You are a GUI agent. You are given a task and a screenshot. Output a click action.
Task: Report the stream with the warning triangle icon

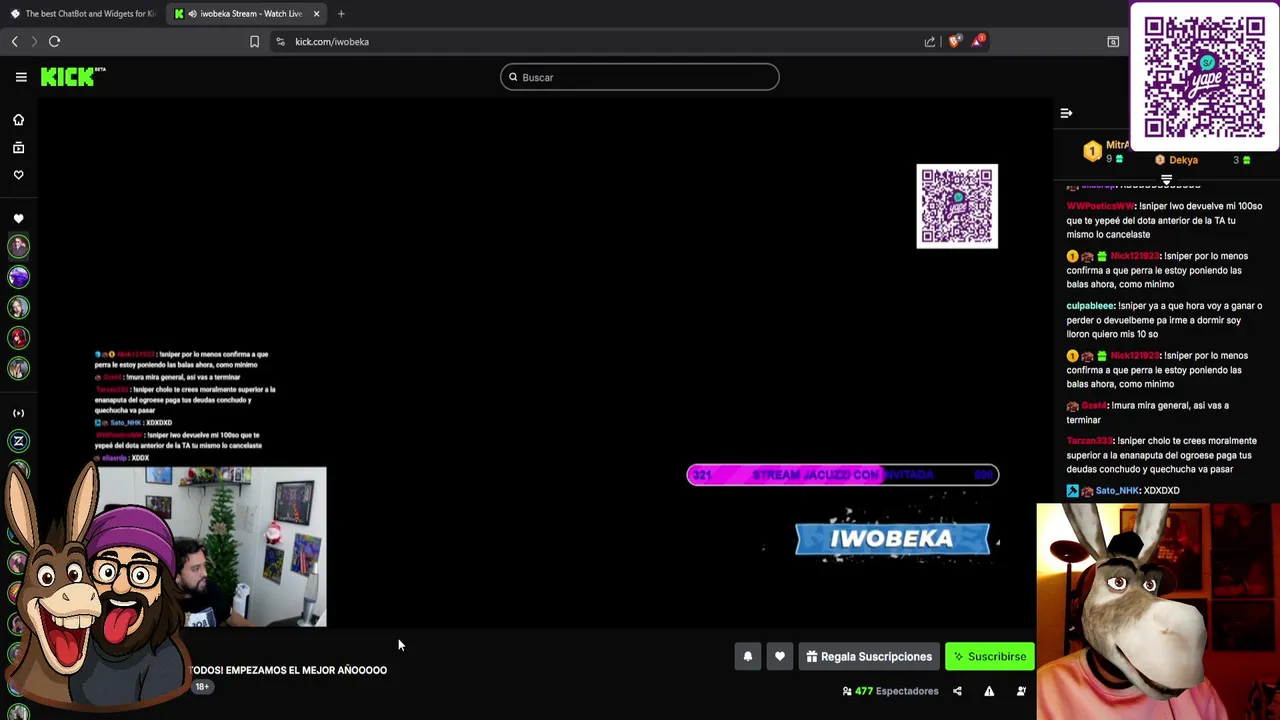(989, 691)
